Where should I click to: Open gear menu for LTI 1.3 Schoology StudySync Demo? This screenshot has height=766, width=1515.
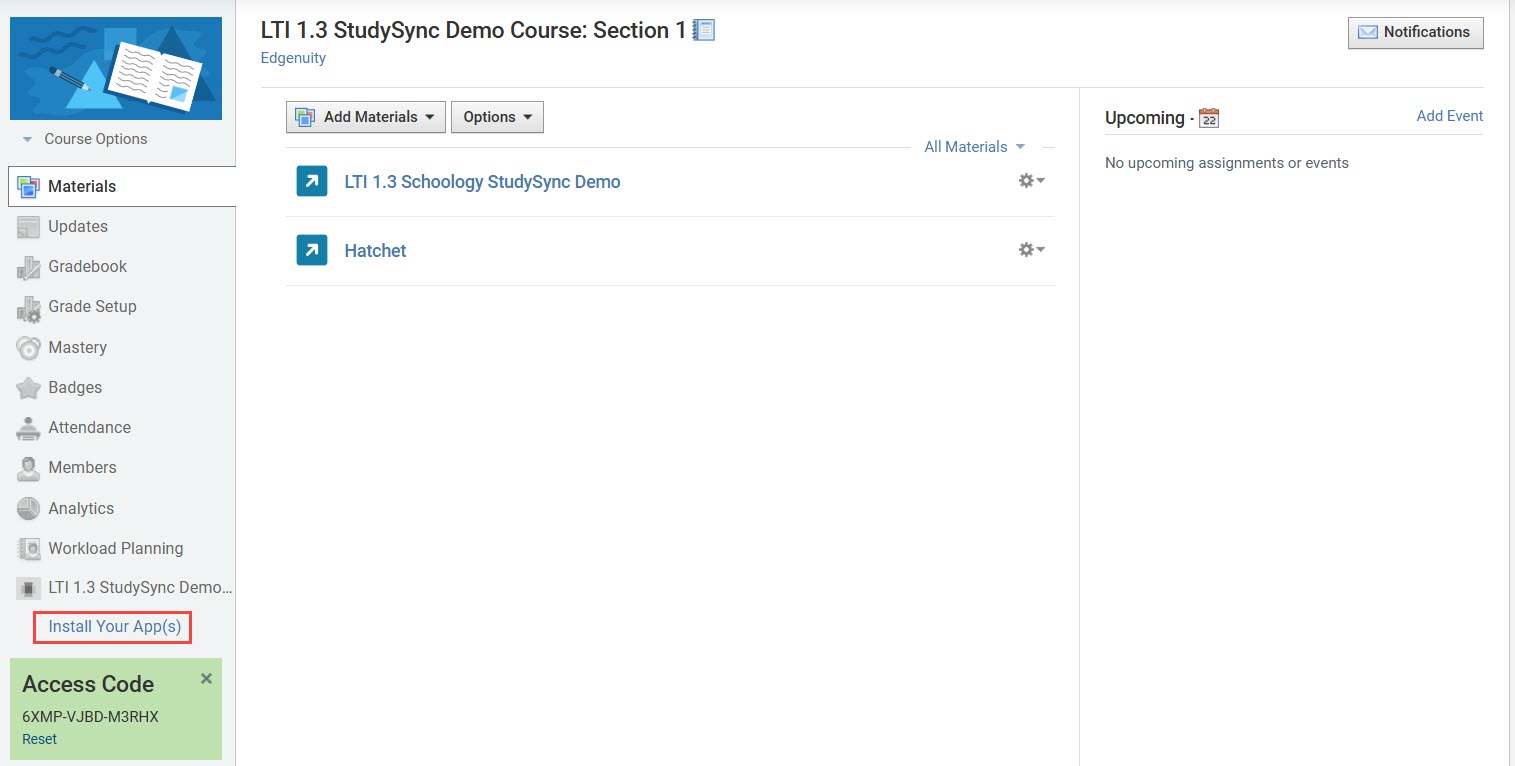pos(1031,181)
